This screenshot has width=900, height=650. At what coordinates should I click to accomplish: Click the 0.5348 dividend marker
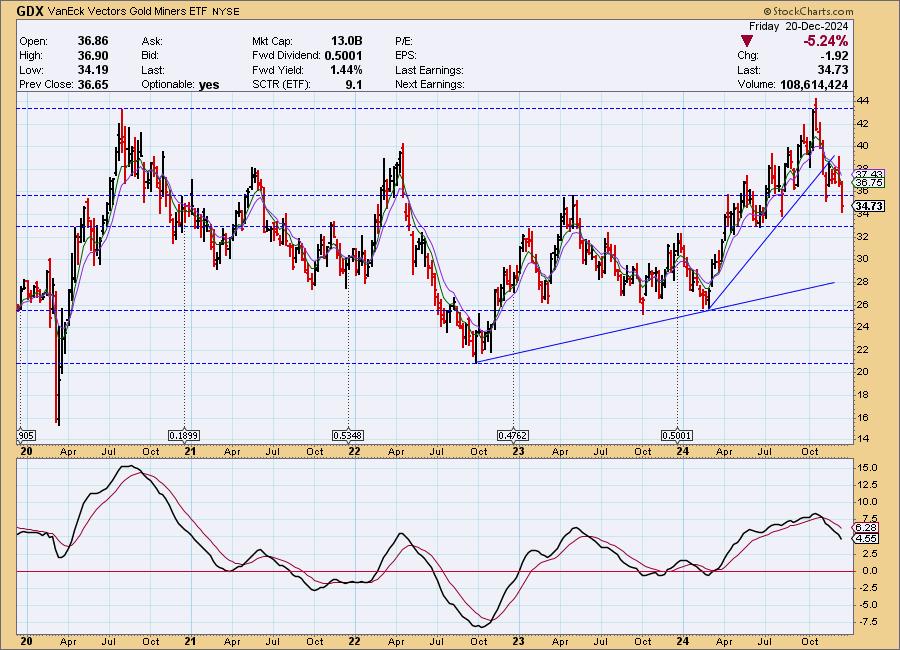[348, 436]
